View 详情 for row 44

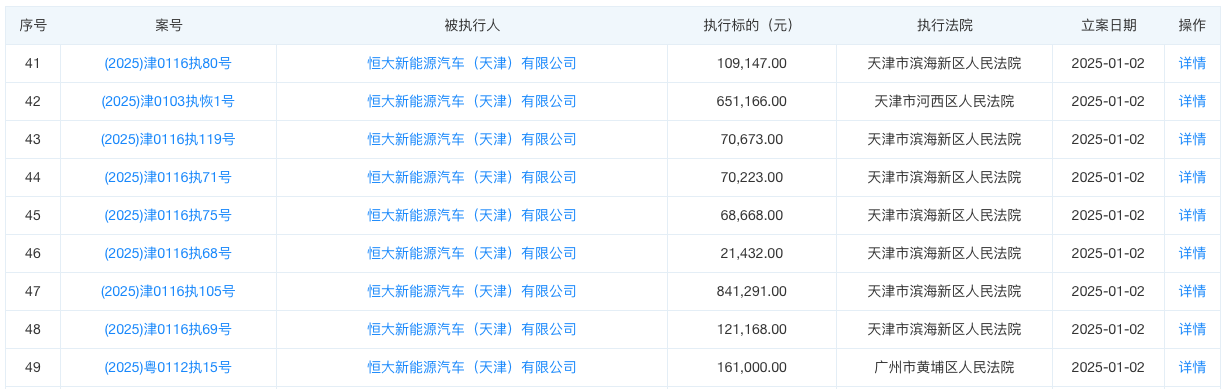(x=1192, y=177)
